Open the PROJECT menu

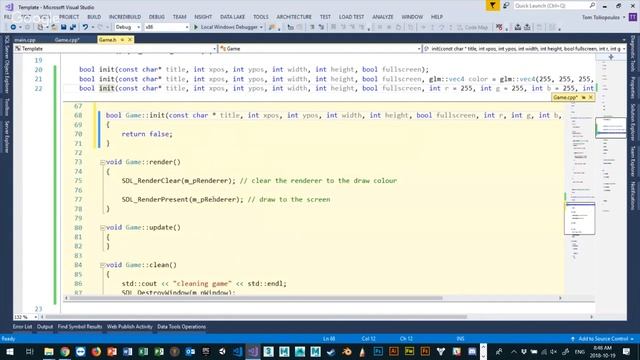click(69, 17)
